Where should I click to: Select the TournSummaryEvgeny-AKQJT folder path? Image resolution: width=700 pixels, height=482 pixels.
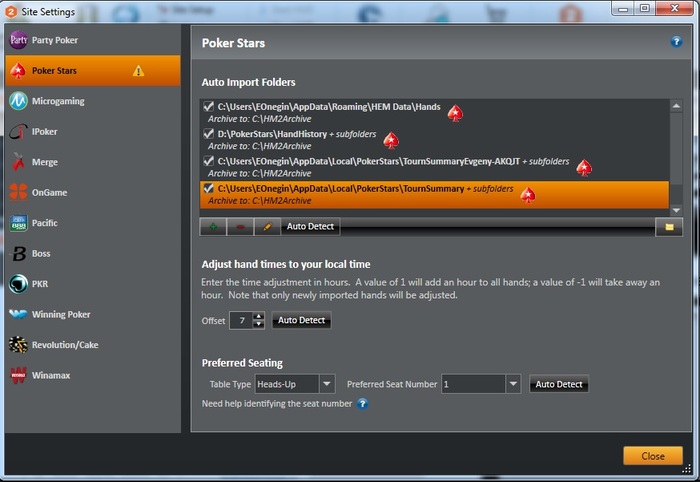pos(368,161)
